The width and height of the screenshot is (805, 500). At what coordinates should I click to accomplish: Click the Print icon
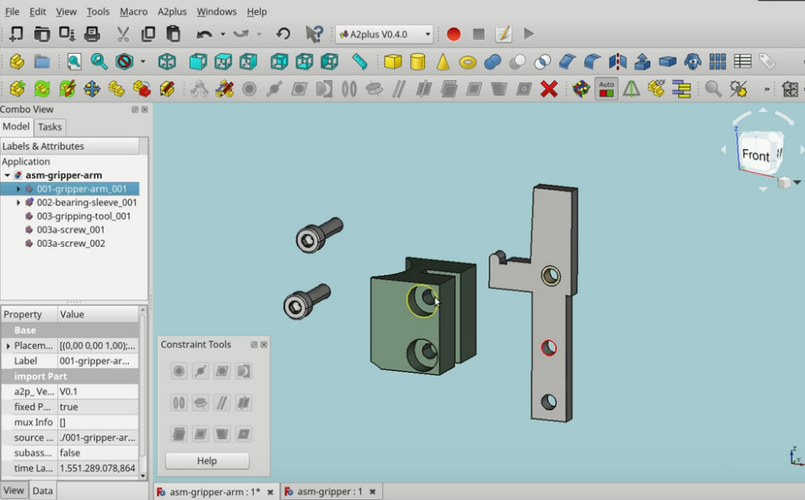click(92, 34)
